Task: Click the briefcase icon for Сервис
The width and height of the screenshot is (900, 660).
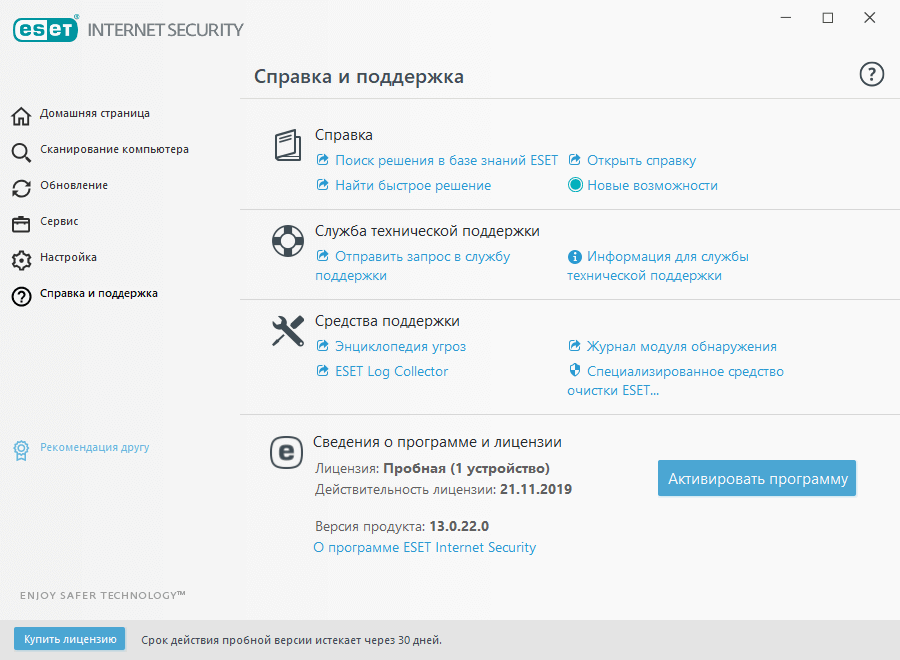Action: (x=21, y=224)
